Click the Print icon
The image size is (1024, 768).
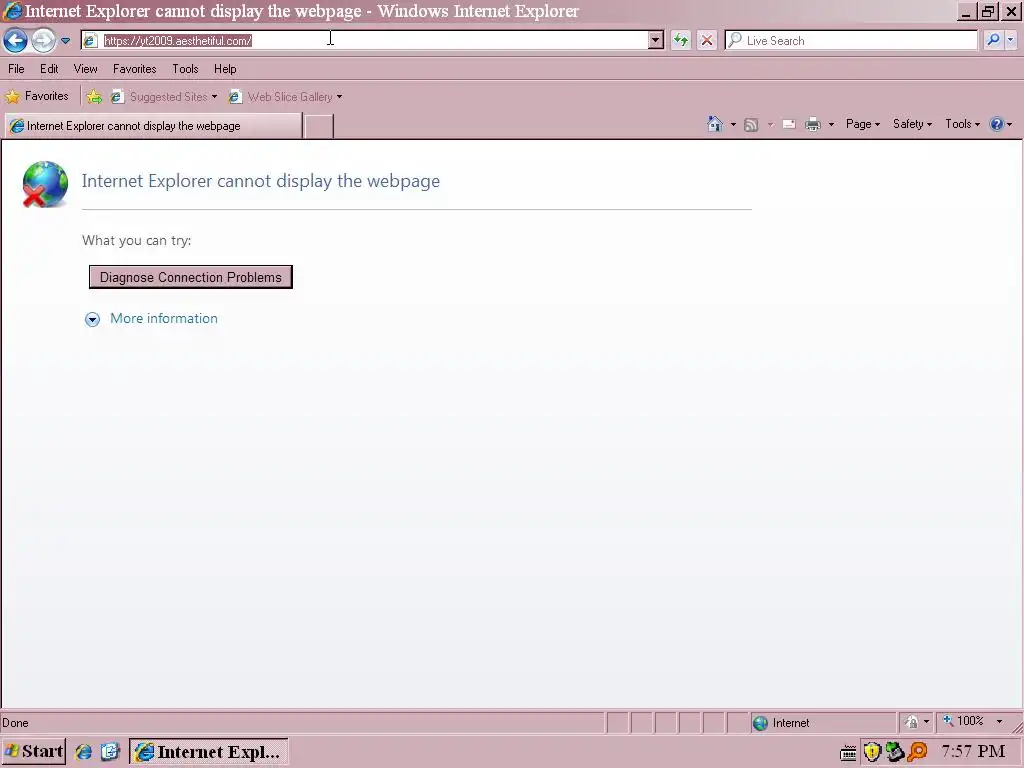tap(812, 124)
